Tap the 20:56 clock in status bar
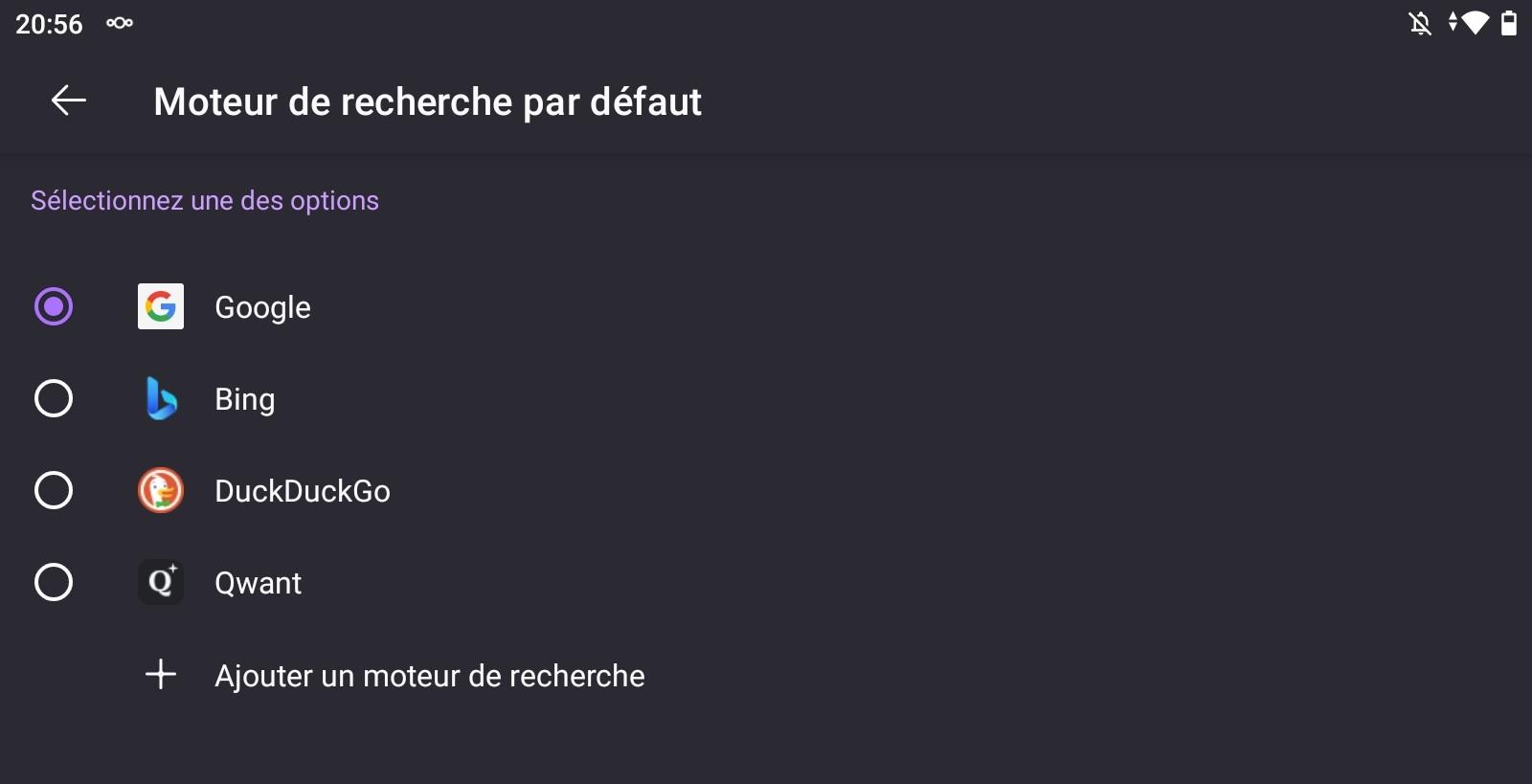1532x784 pixels. tap(49, 24)
